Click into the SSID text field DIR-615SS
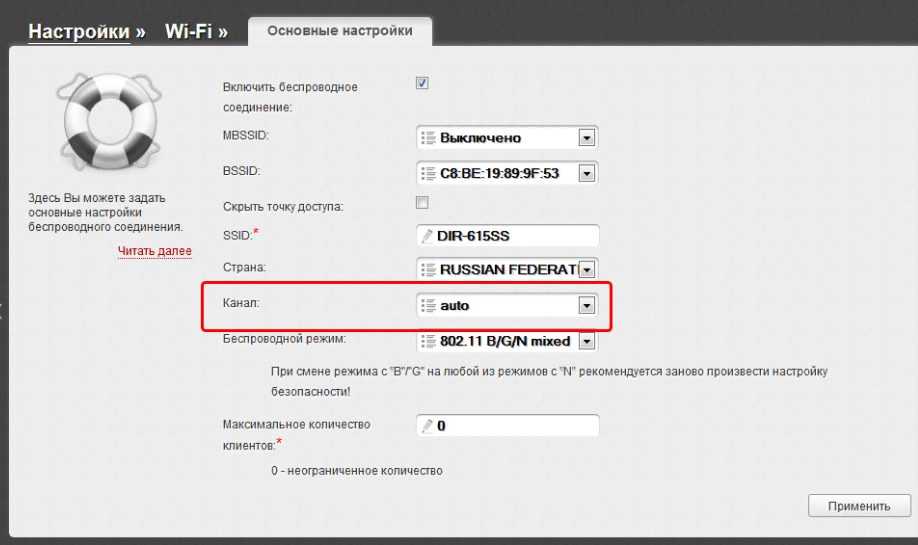Screen dimensions: 918x545 pos(515,237)
